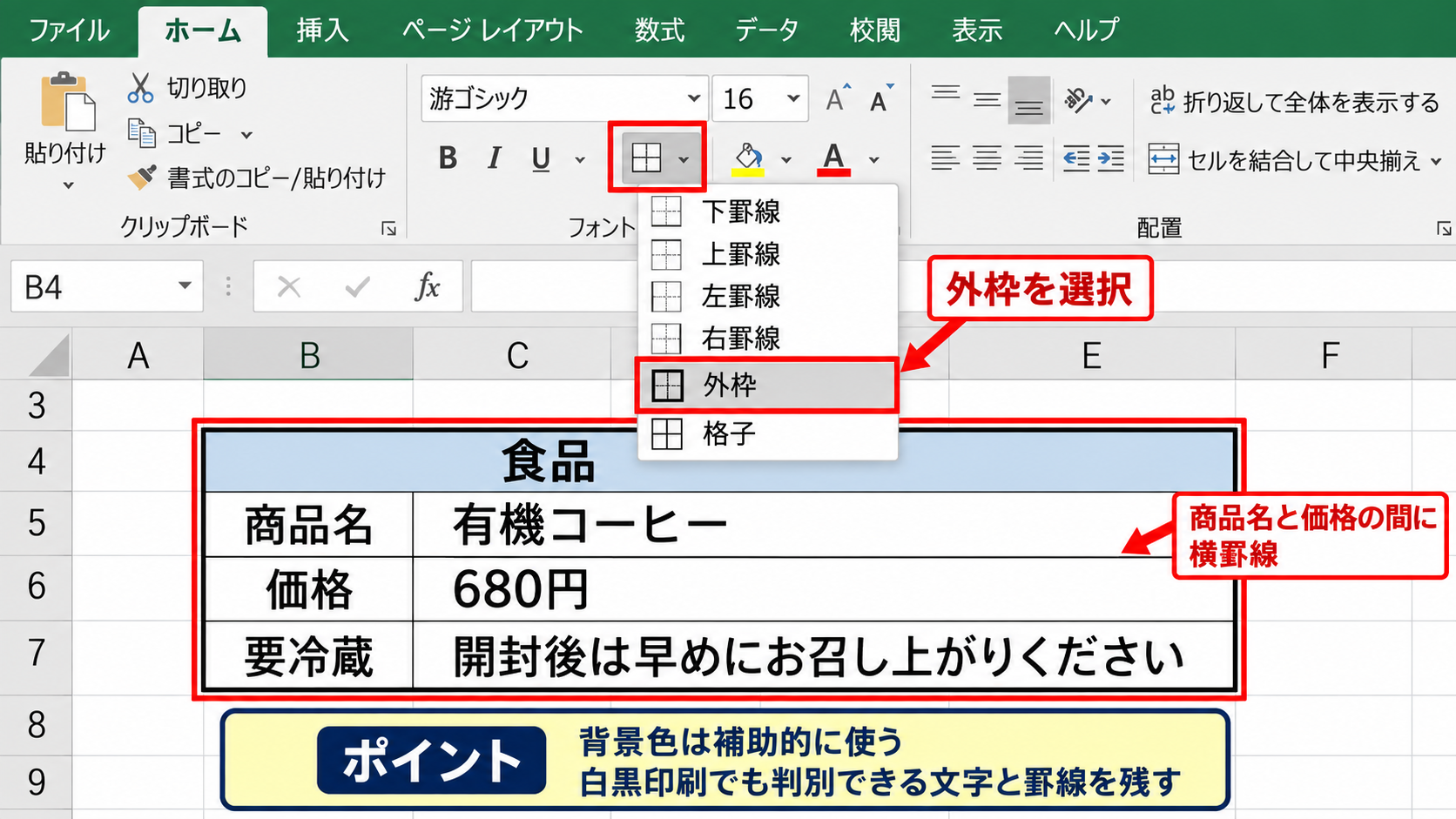1456x819 pixels.
Task: Select the Format Painter brush icon
Action: click(142, 177)
